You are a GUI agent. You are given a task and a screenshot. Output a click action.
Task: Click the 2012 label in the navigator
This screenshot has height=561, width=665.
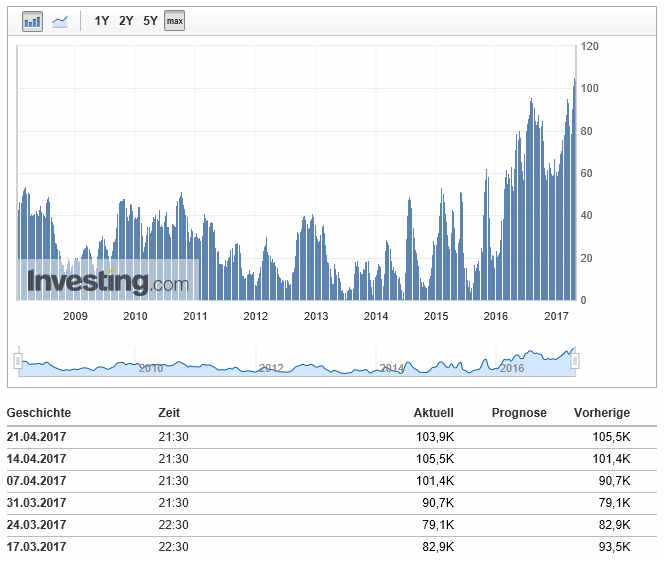(x=271, y=368)
